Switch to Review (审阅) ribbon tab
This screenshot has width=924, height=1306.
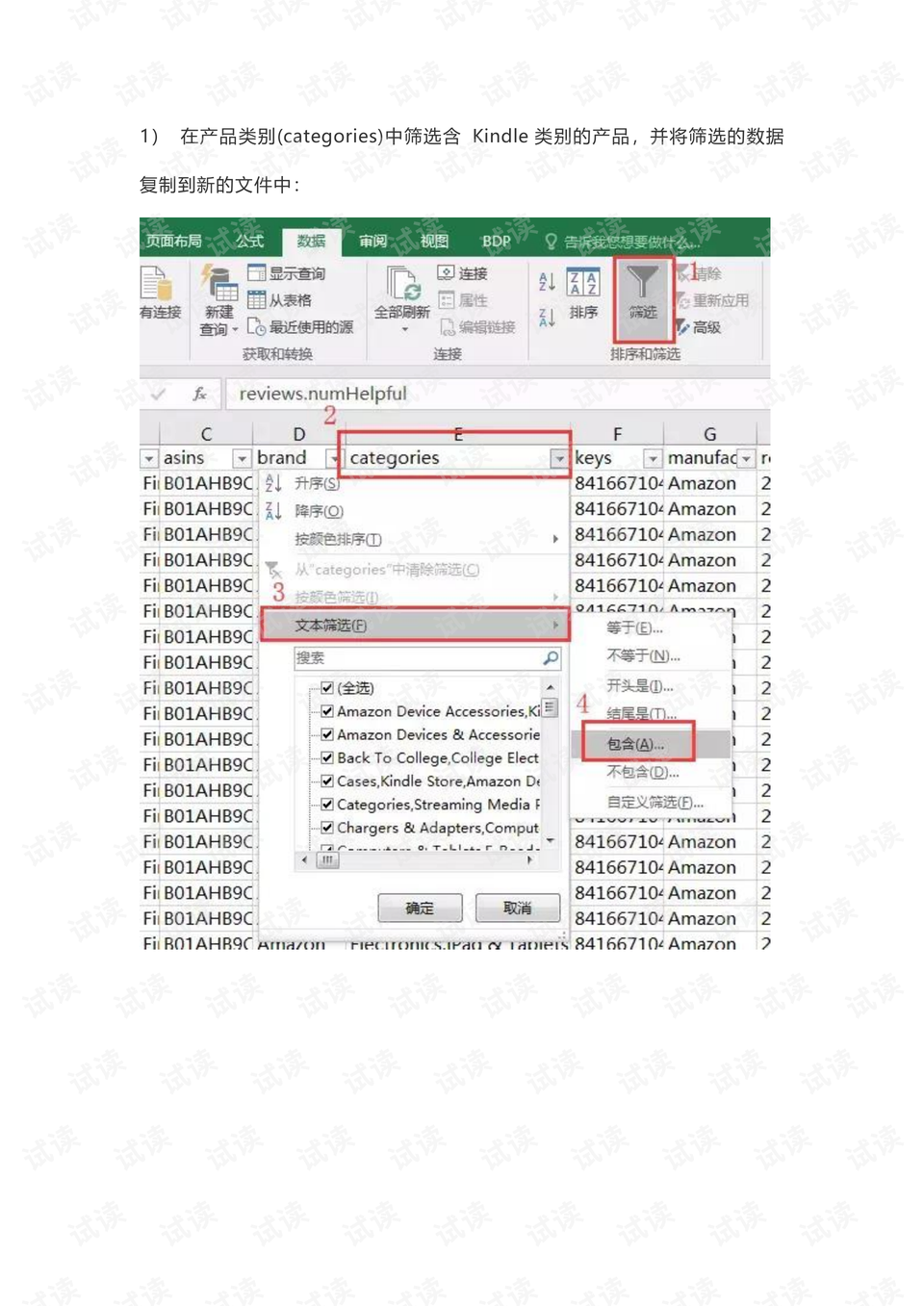pyautogui.click(x=372, y=242)
